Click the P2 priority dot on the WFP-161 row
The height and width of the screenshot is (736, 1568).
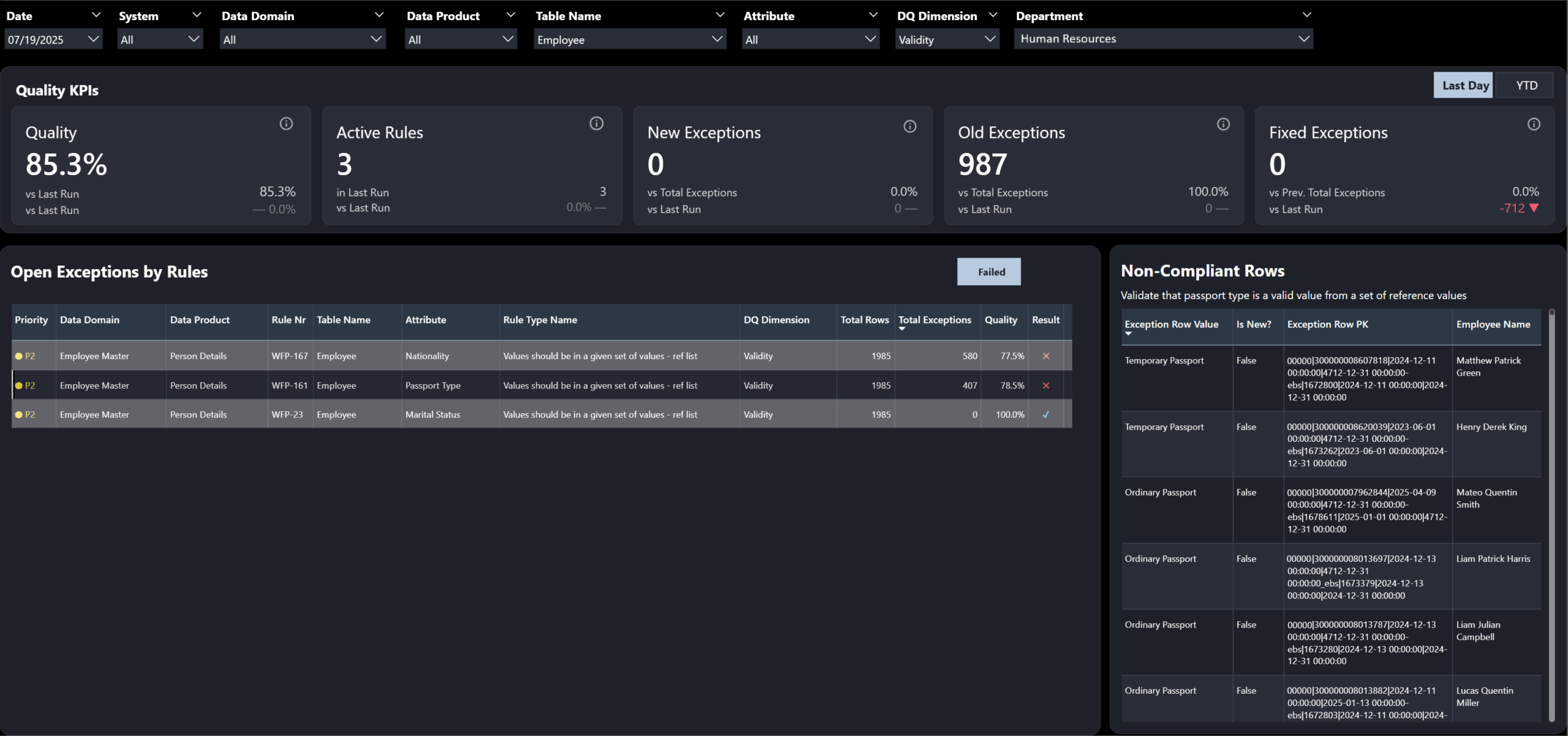coord(19,385)
